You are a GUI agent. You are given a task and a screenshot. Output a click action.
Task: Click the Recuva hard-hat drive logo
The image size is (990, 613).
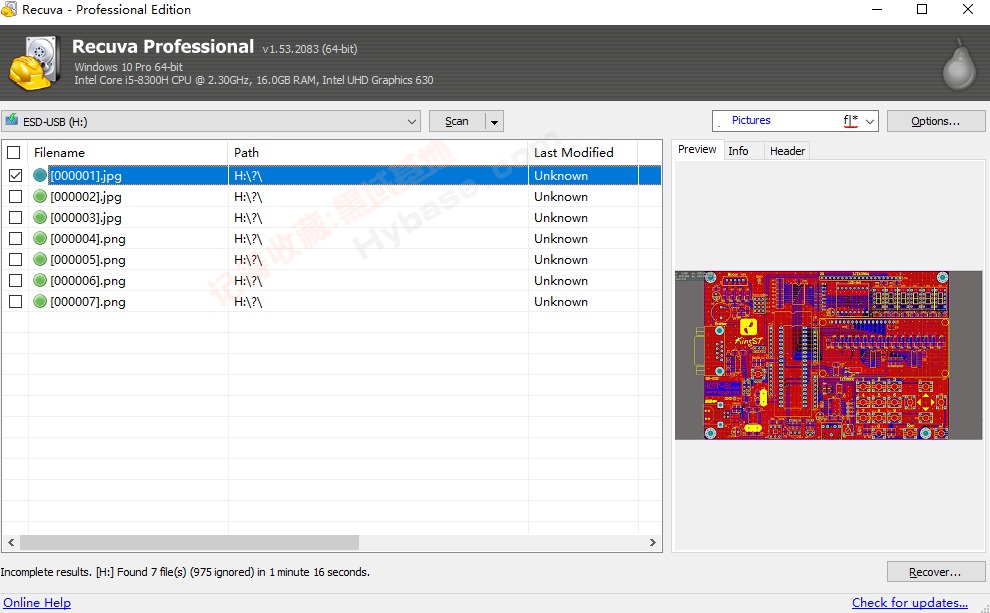point(35,63)
